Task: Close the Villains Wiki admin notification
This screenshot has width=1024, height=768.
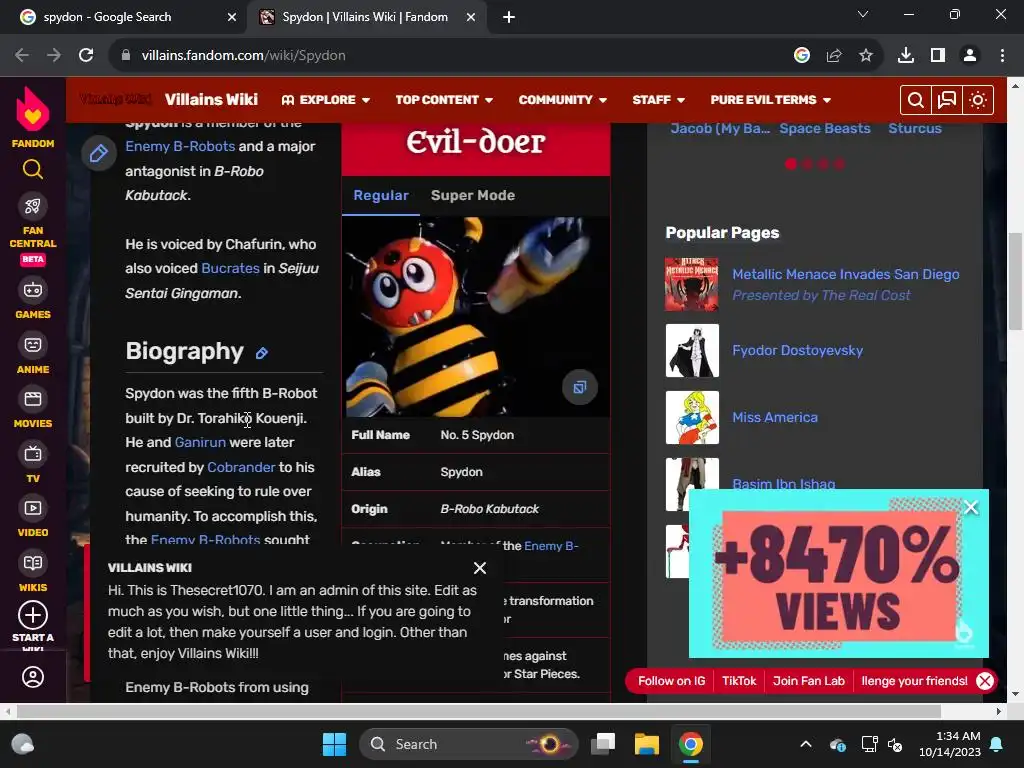Action: point(480,568)
